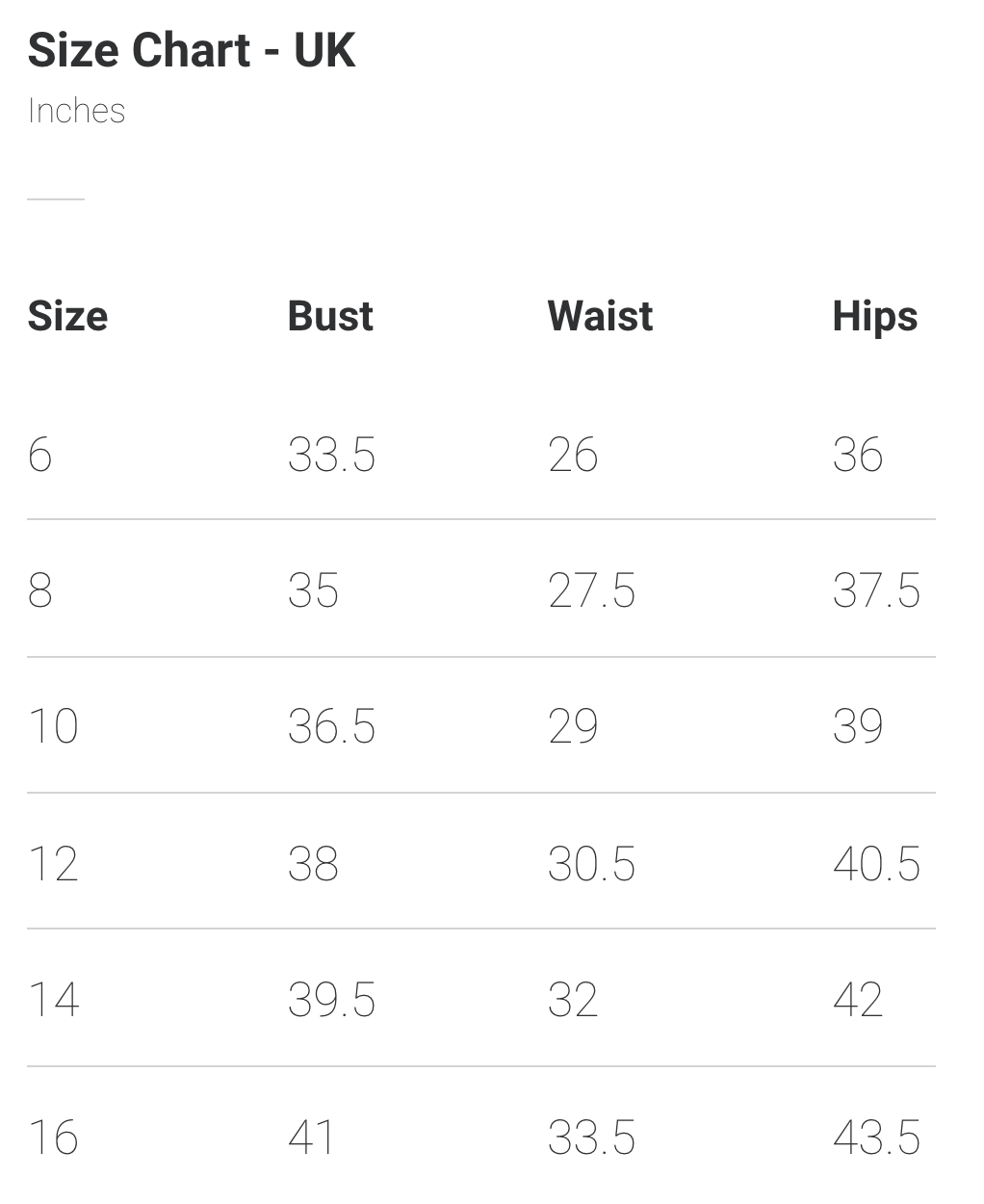Click the 27.5 waist measurement for size 8
984x1204 pixels.
pyautogui.click(x=591, y=590)
